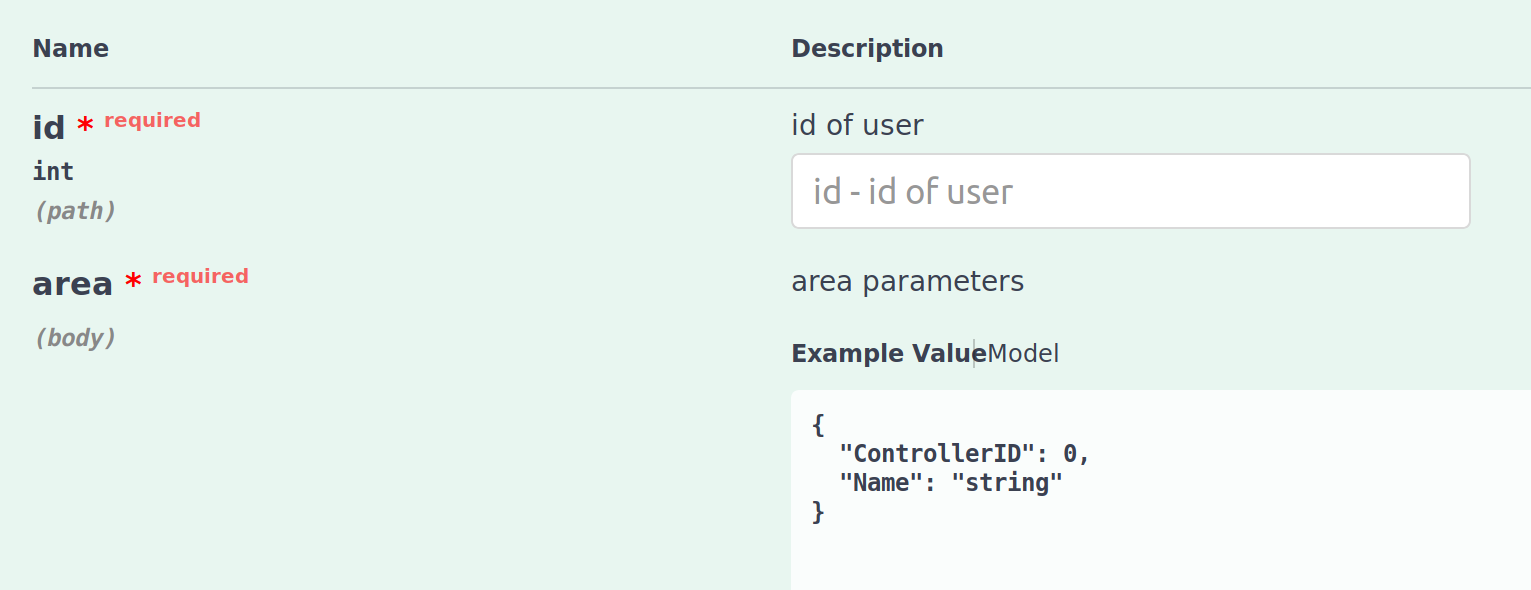Click the body location label for area
The width and height of the screenshot is (1531, 590).
point(77,337)
